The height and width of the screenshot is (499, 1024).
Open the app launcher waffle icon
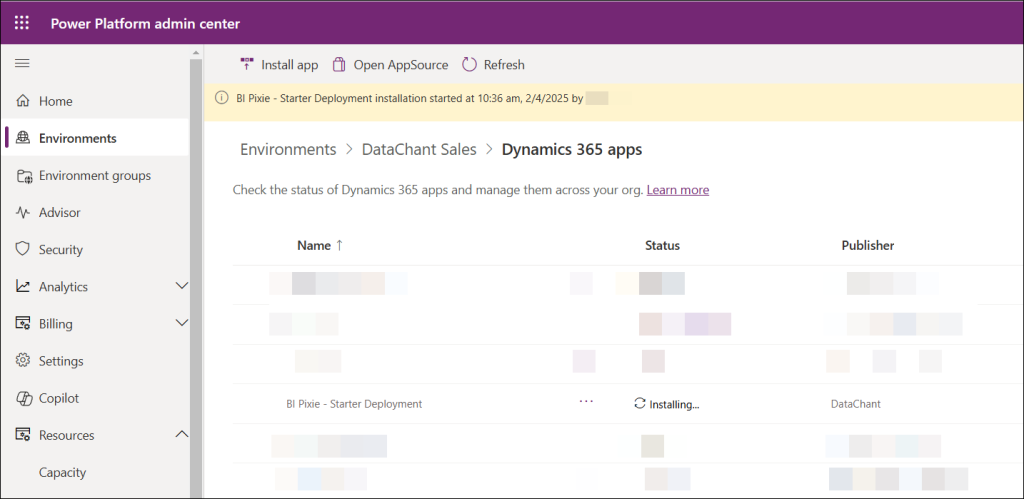coord(22,23)
